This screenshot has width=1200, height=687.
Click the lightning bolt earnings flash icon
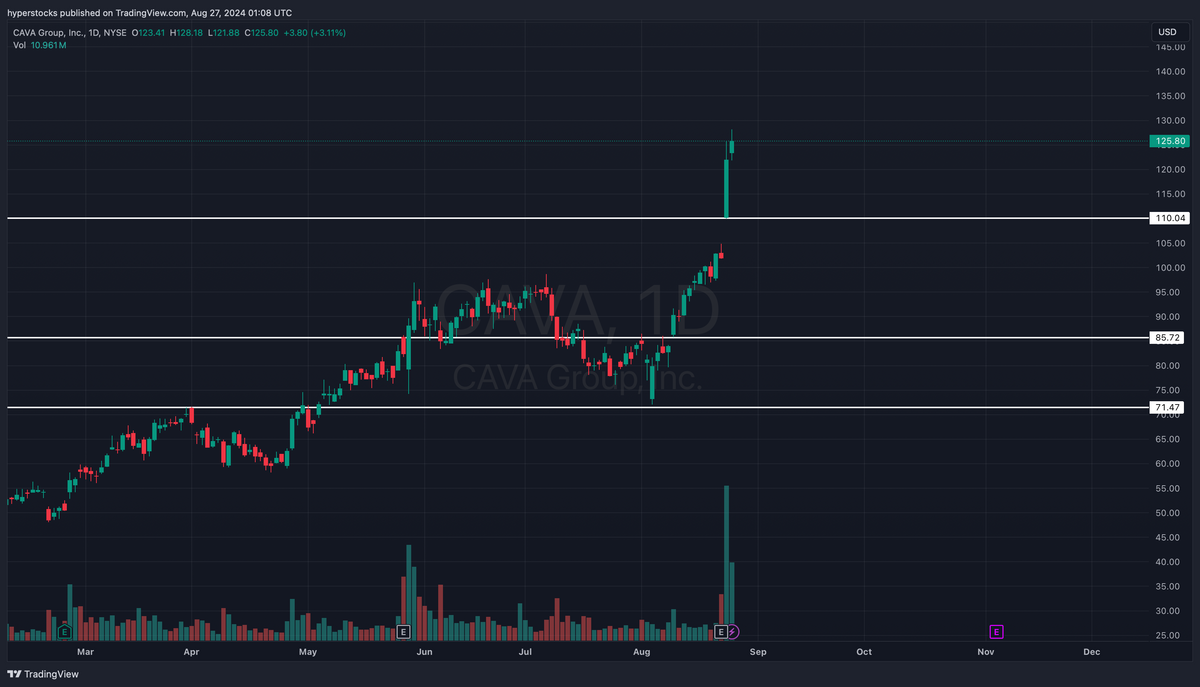tap(733, 631)
